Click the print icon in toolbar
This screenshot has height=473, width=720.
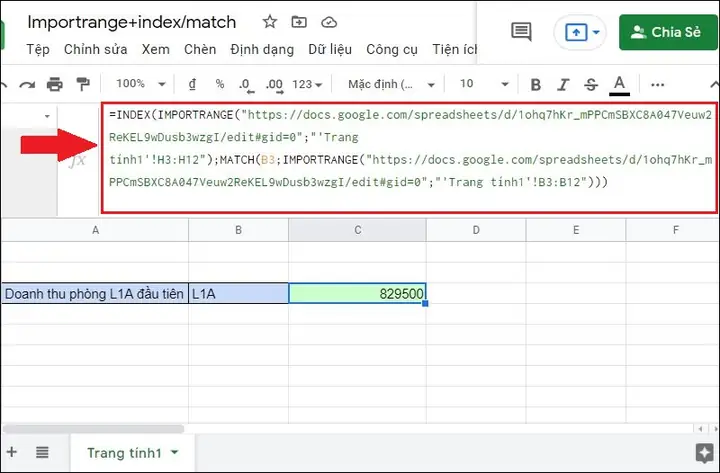55,84
